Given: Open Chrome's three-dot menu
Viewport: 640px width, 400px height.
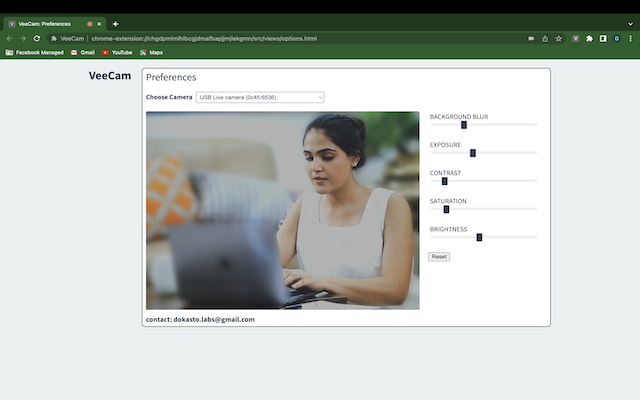Looking at the screenshot, I should pos(631,38).
